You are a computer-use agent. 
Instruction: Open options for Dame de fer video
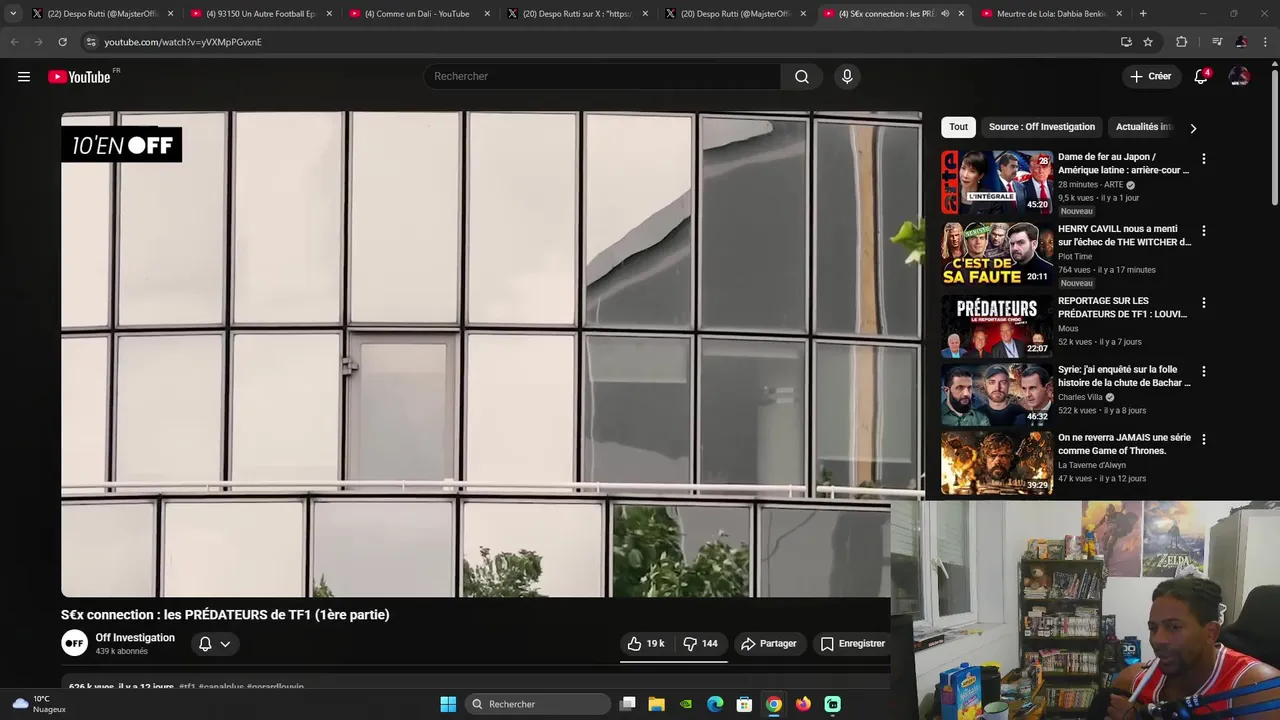(x=1203, y=159)
